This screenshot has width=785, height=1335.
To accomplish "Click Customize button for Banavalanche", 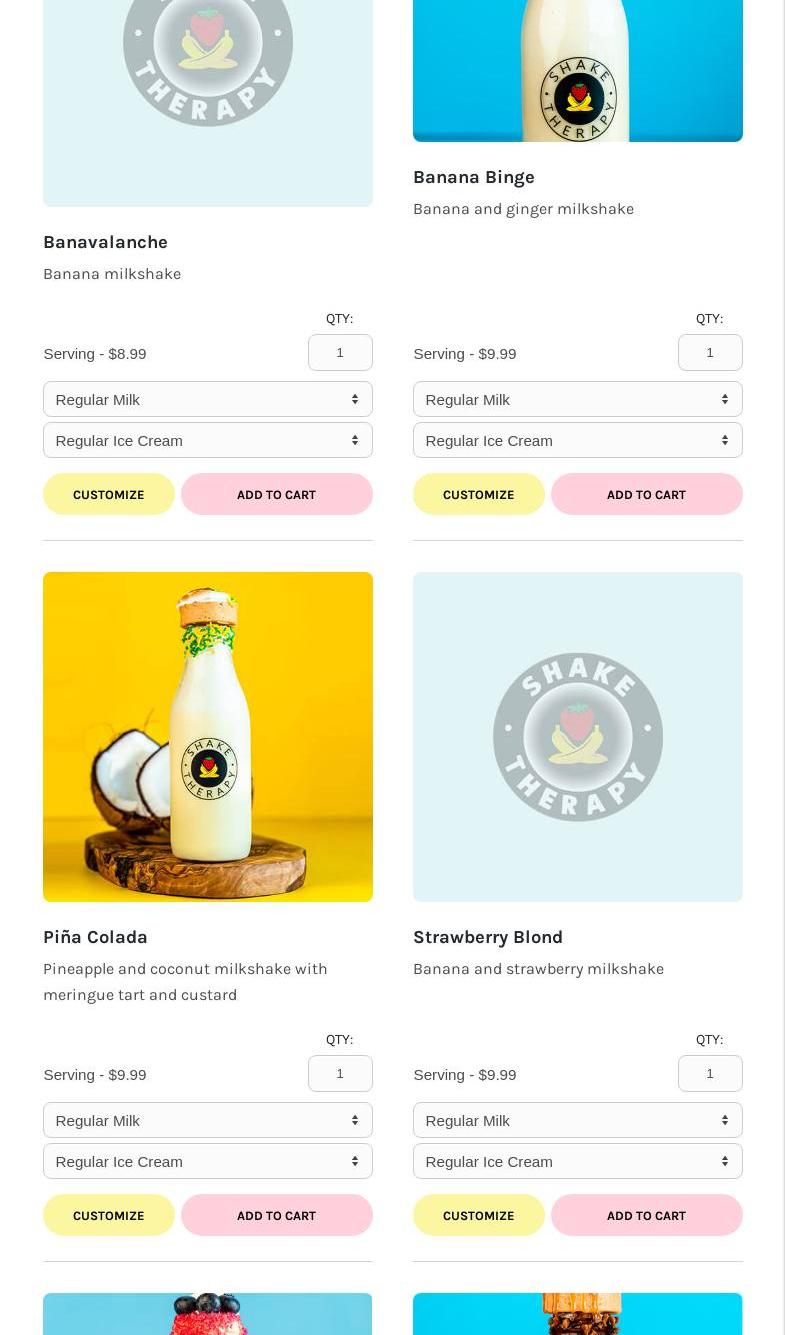I will 109,494.
